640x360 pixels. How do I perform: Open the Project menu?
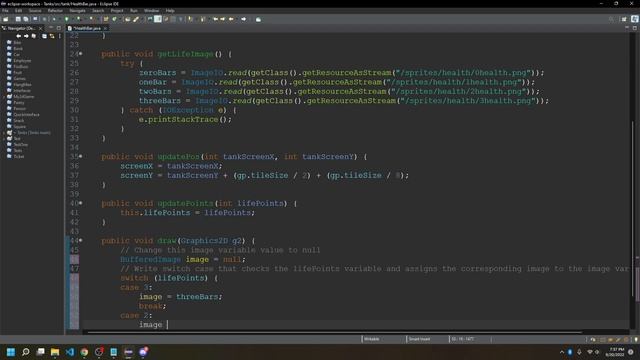pos(117,11)
